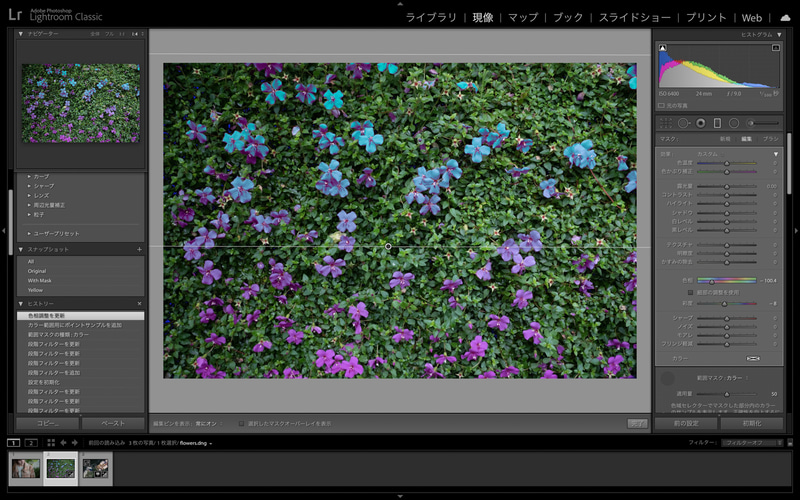Image resolution: width=800 pixels, height=500 pixels.
Task: Switch to the Web module
Action: [x=752, y=18]
